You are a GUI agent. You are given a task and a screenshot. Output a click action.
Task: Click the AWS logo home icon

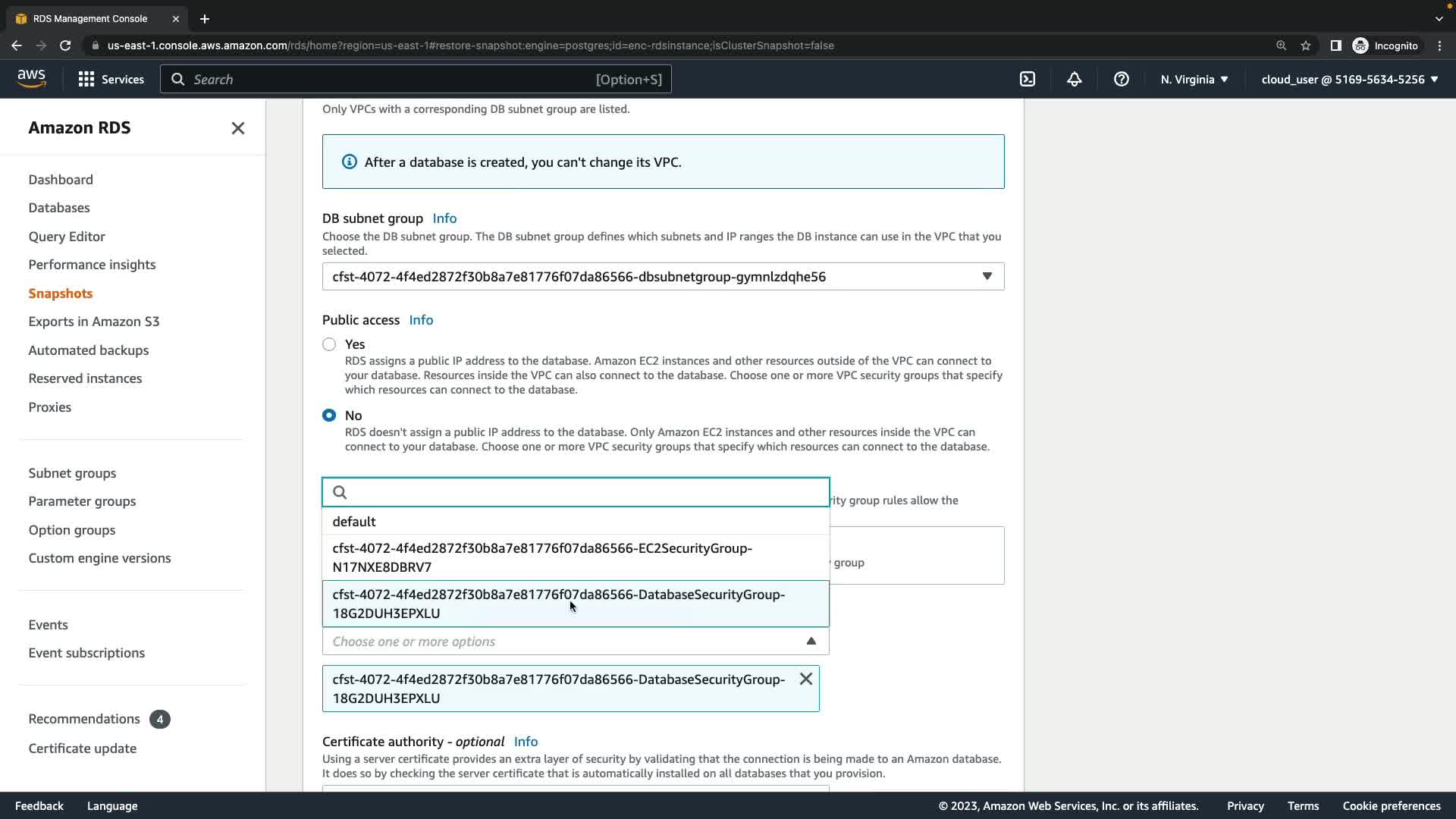click(31, 78)
